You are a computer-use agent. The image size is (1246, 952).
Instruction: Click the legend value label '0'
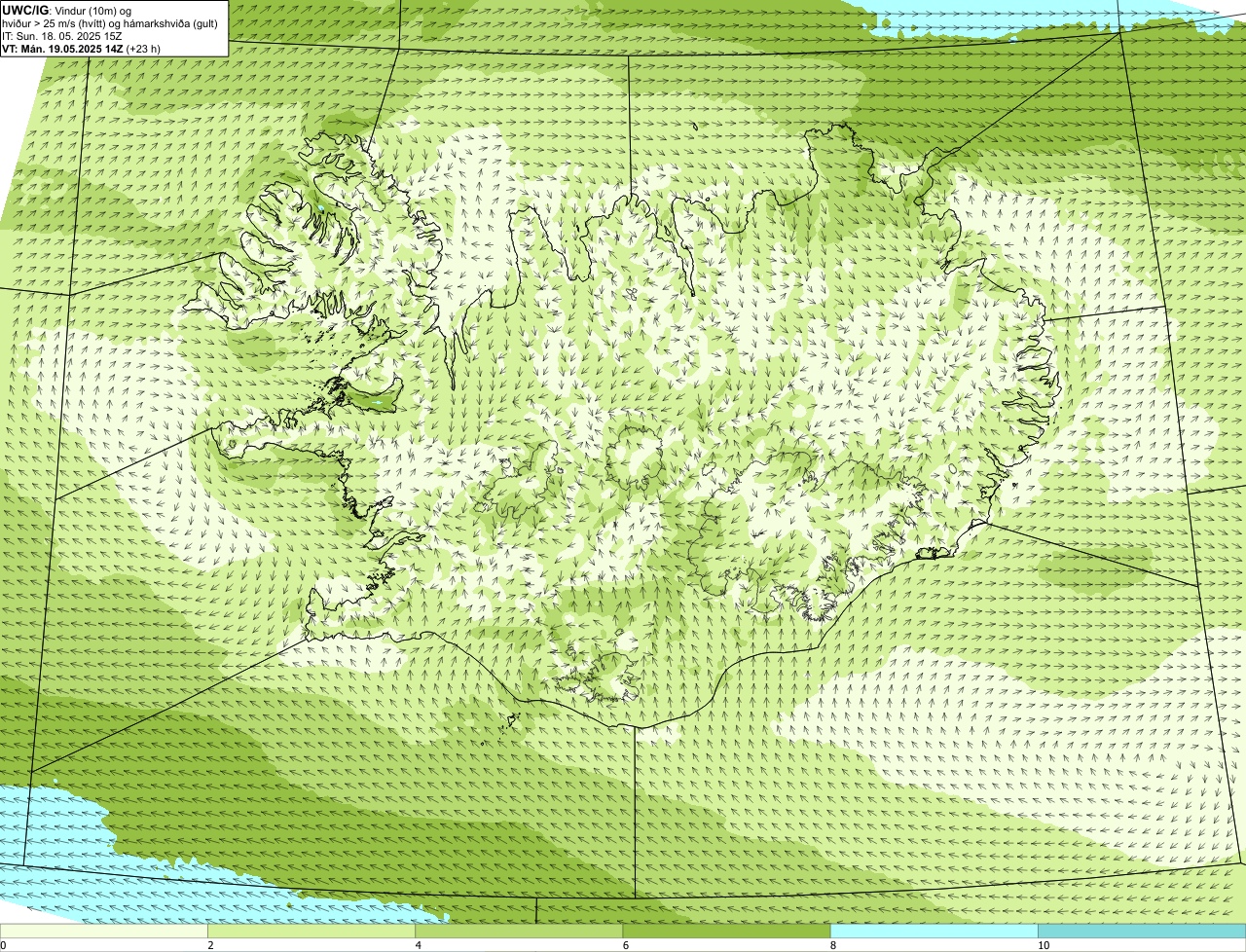pyautogui.click(x=3, y=945)
